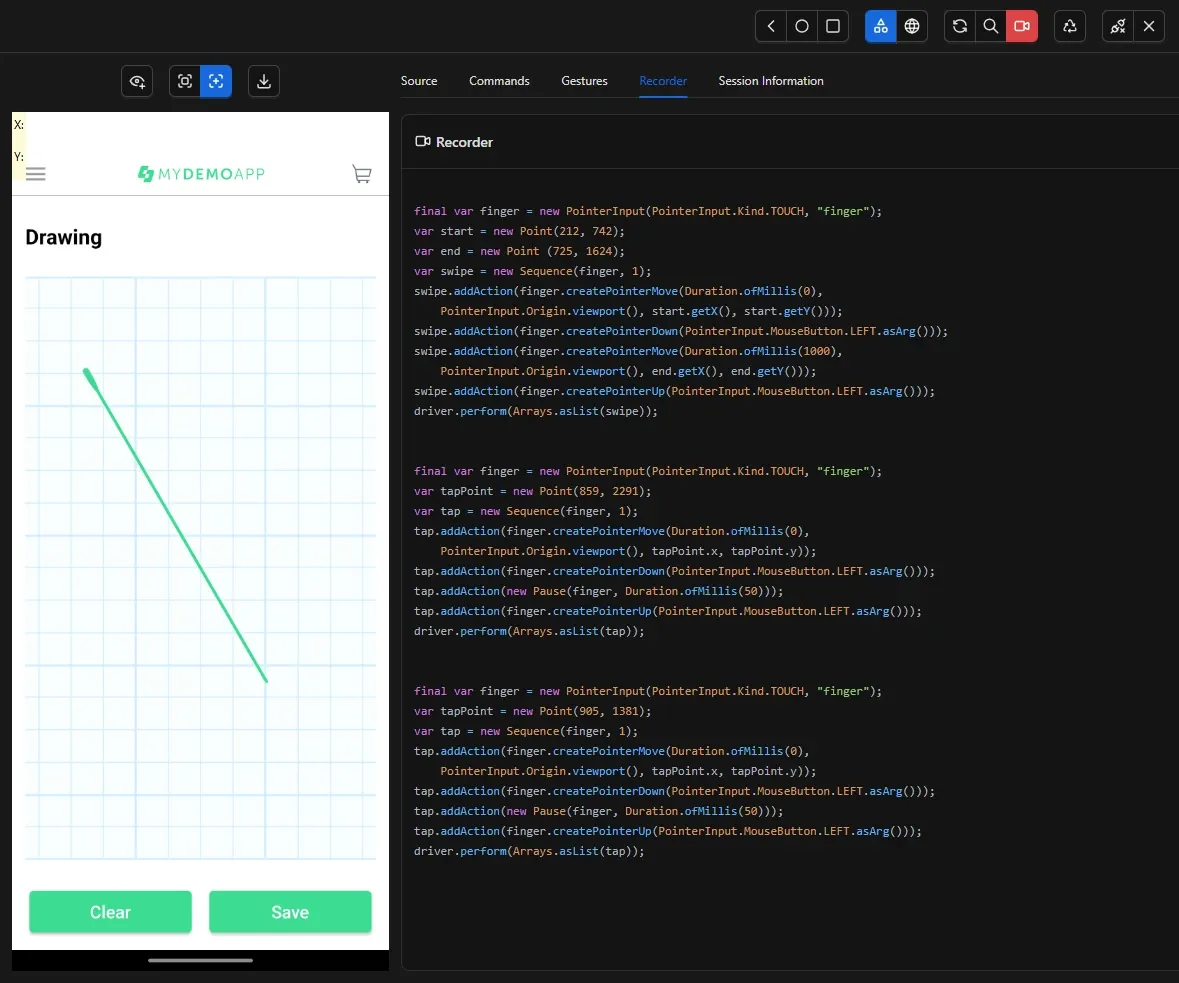Open the Session Information tab
Image resolution: width=1179 pixels, height=983 pixels.
click(x=771, y=80)
